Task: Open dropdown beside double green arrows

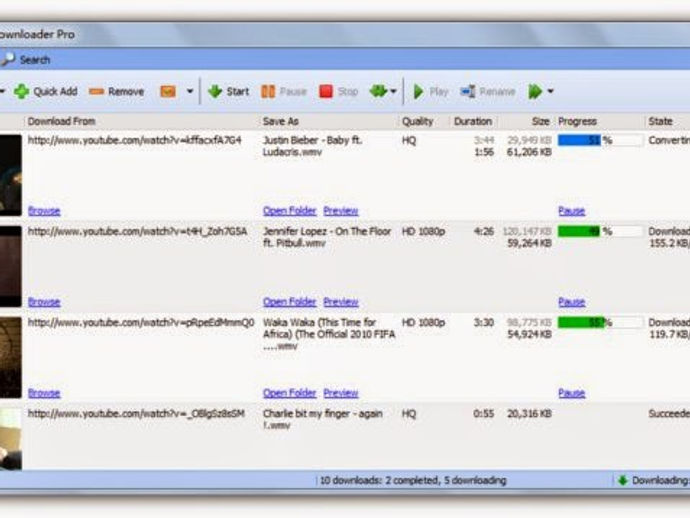Action: [393, 92]
